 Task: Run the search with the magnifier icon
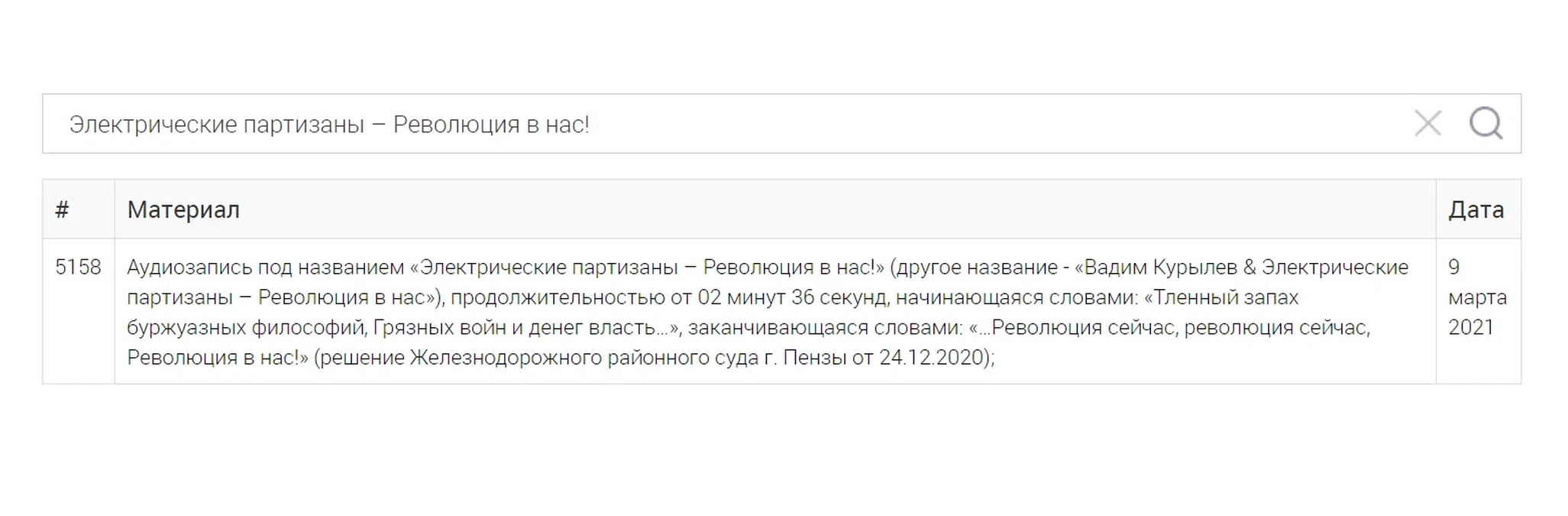pyautogui.click(x=1486, y=123)
